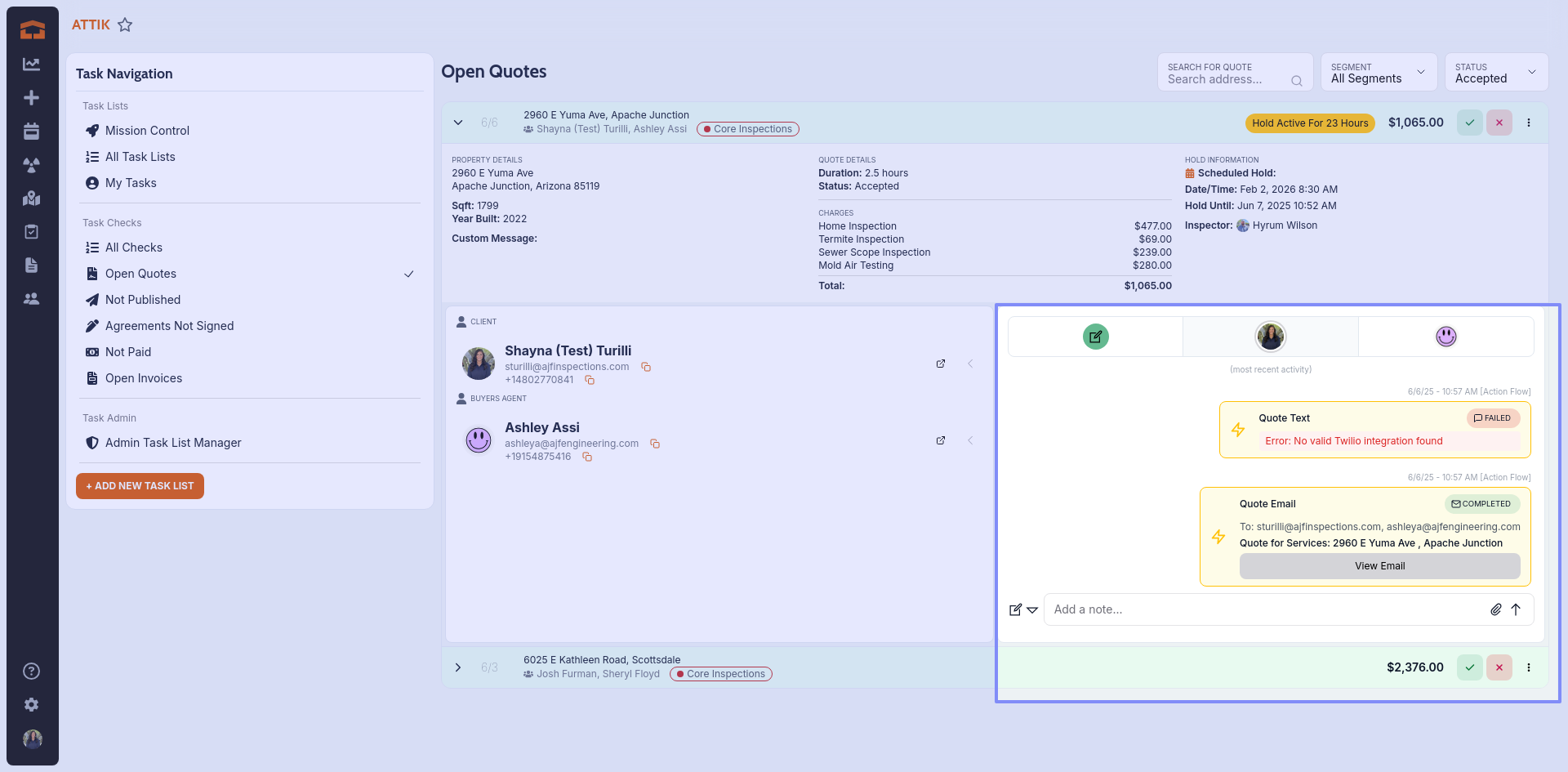Filter activity by Shayna's avatar tab
Screen dimensions: 1568x772
click(x=1270, y=337)
